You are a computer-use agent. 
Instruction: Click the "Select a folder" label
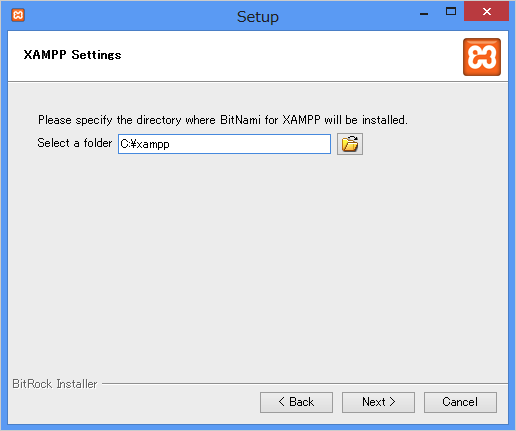(x=75, y=143)
